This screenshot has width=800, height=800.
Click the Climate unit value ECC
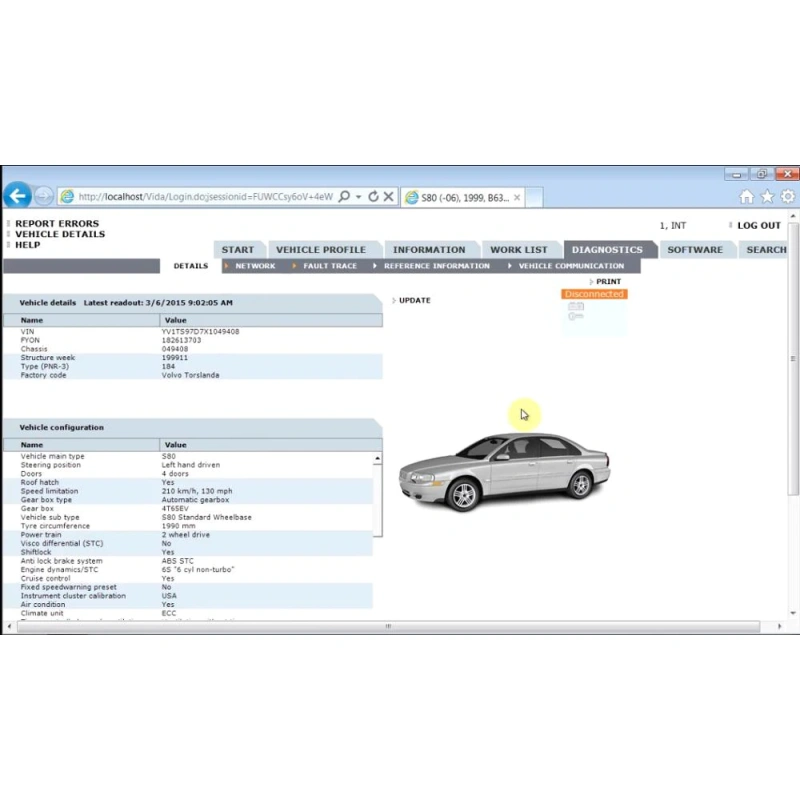point(168,613)
